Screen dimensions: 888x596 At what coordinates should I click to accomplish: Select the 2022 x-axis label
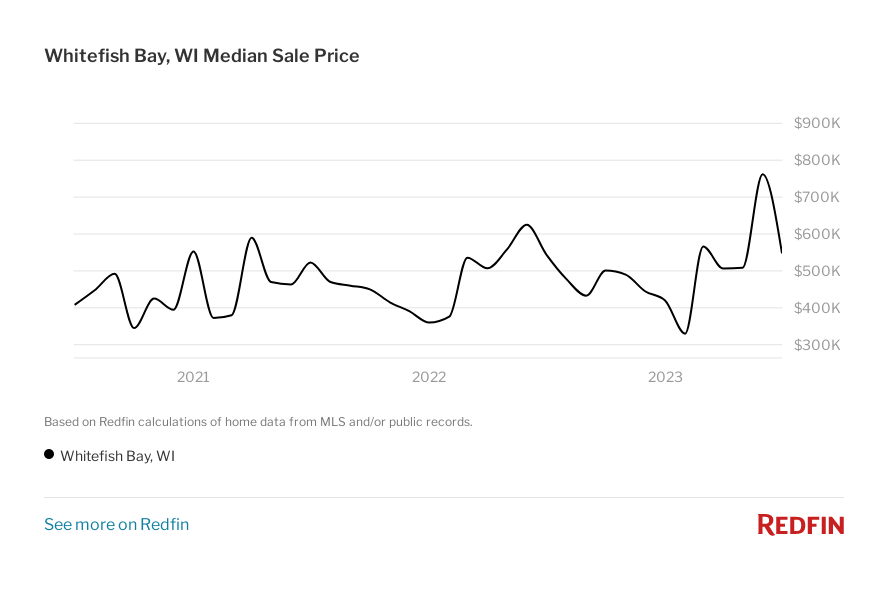(x=429, y=377)
